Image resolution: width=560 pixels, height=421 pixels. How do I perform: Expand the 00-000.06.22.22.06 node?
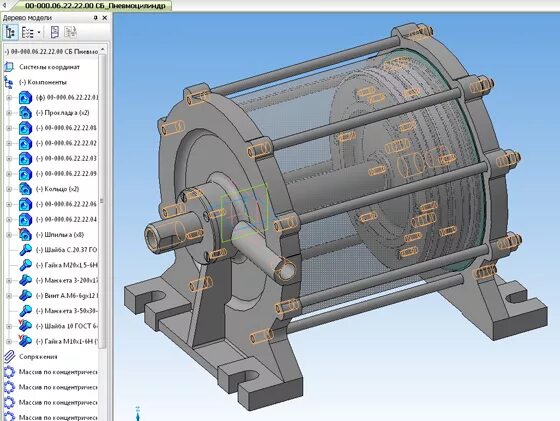pos(9,204)
